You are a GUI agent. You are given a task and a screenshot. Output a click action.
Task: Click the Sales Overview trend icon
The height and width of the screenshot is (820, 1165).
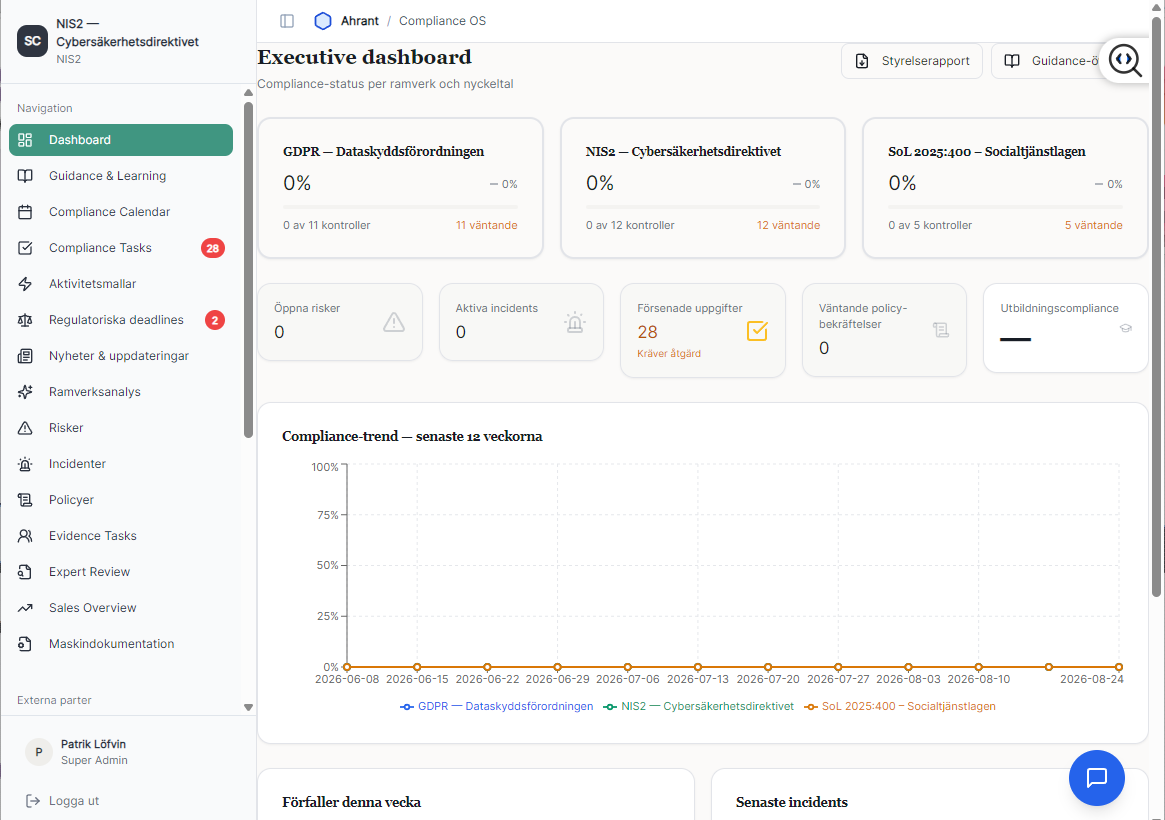pyautogui.click(x=25, y=608)
